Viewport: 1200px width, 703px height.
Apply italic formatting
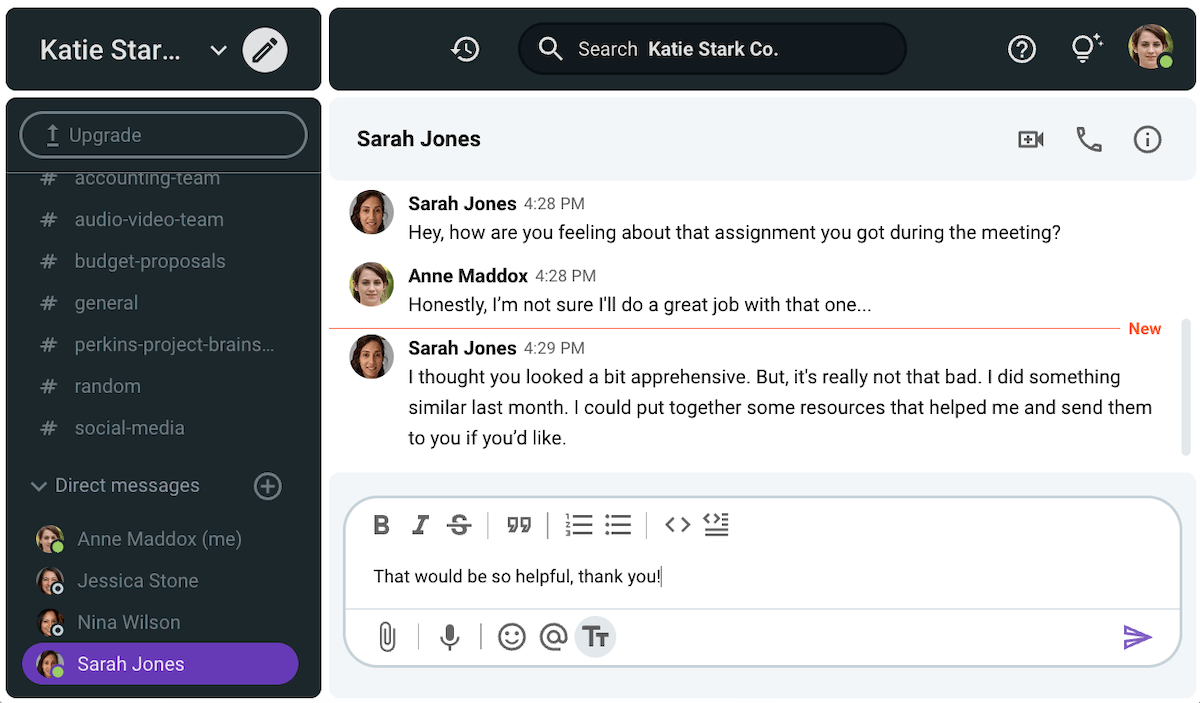421,525
